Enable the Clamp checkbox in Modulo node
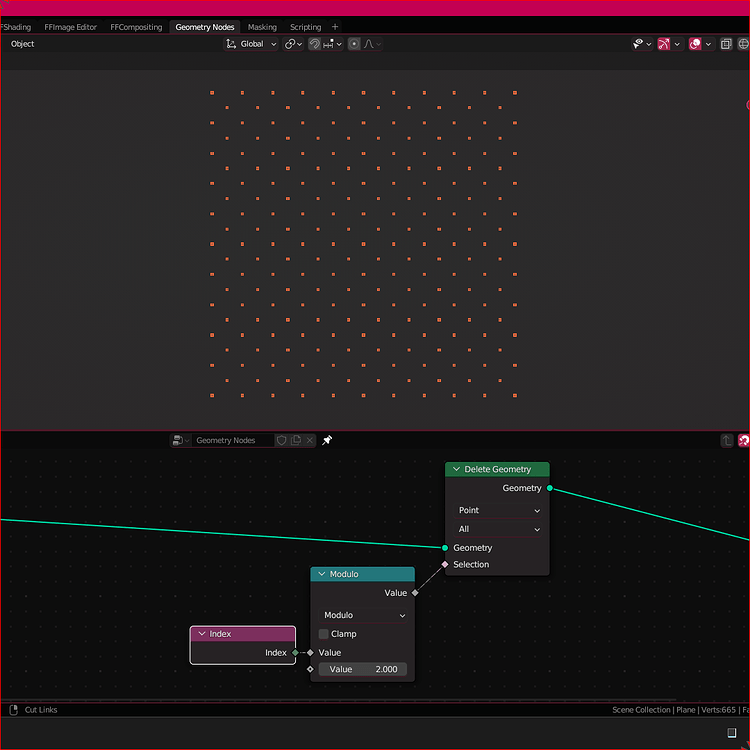 tap(324, 634)
